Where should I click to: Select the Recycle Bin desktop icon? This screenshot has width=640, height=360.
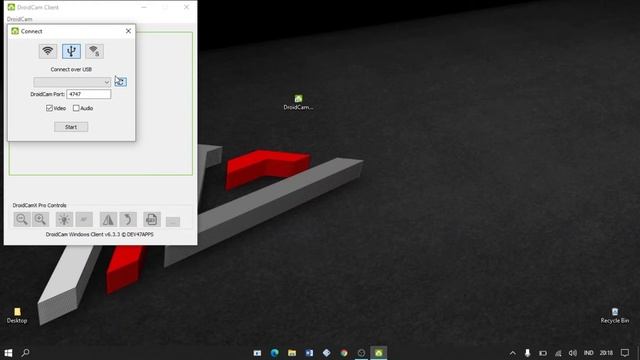click(x=615, y=316)
